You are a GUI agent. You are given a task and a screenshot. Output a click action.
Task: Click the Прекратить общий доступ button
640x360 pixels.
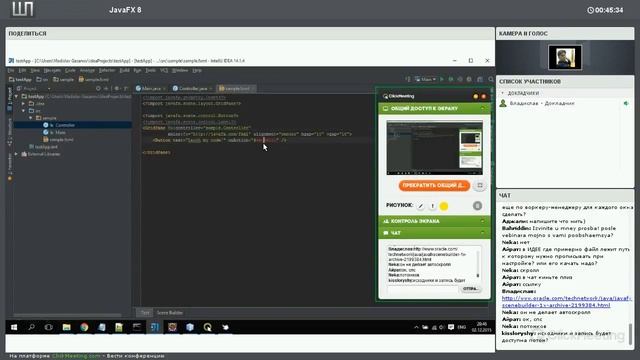point(434,185)
